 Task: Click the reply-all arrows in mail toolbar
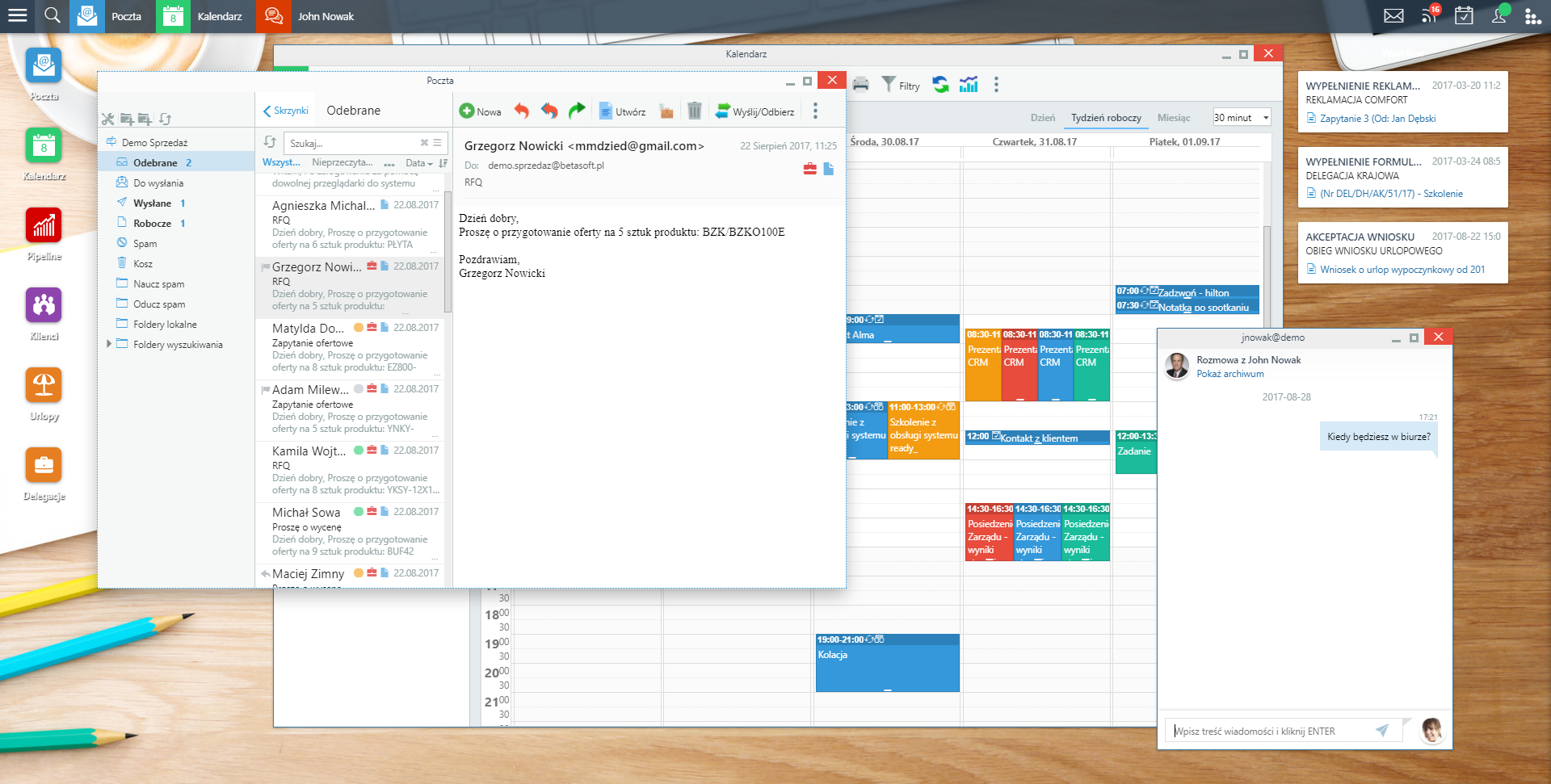[x=549, y=111]
